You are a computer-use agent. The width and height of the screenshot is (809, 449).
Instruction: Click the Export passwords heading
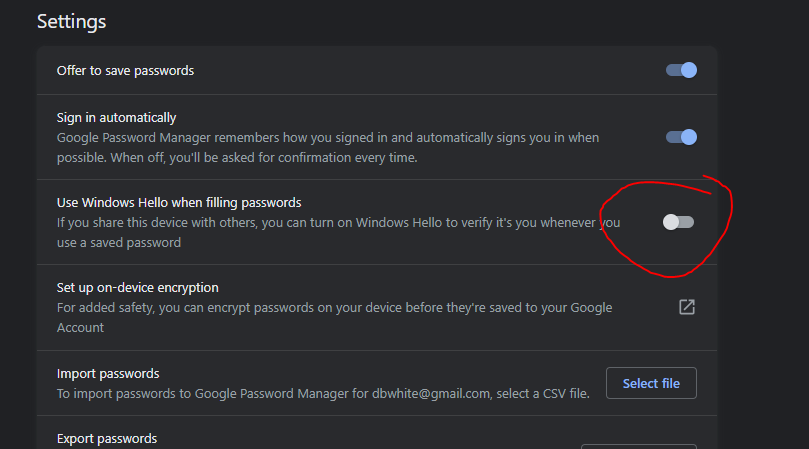(107, 438)
